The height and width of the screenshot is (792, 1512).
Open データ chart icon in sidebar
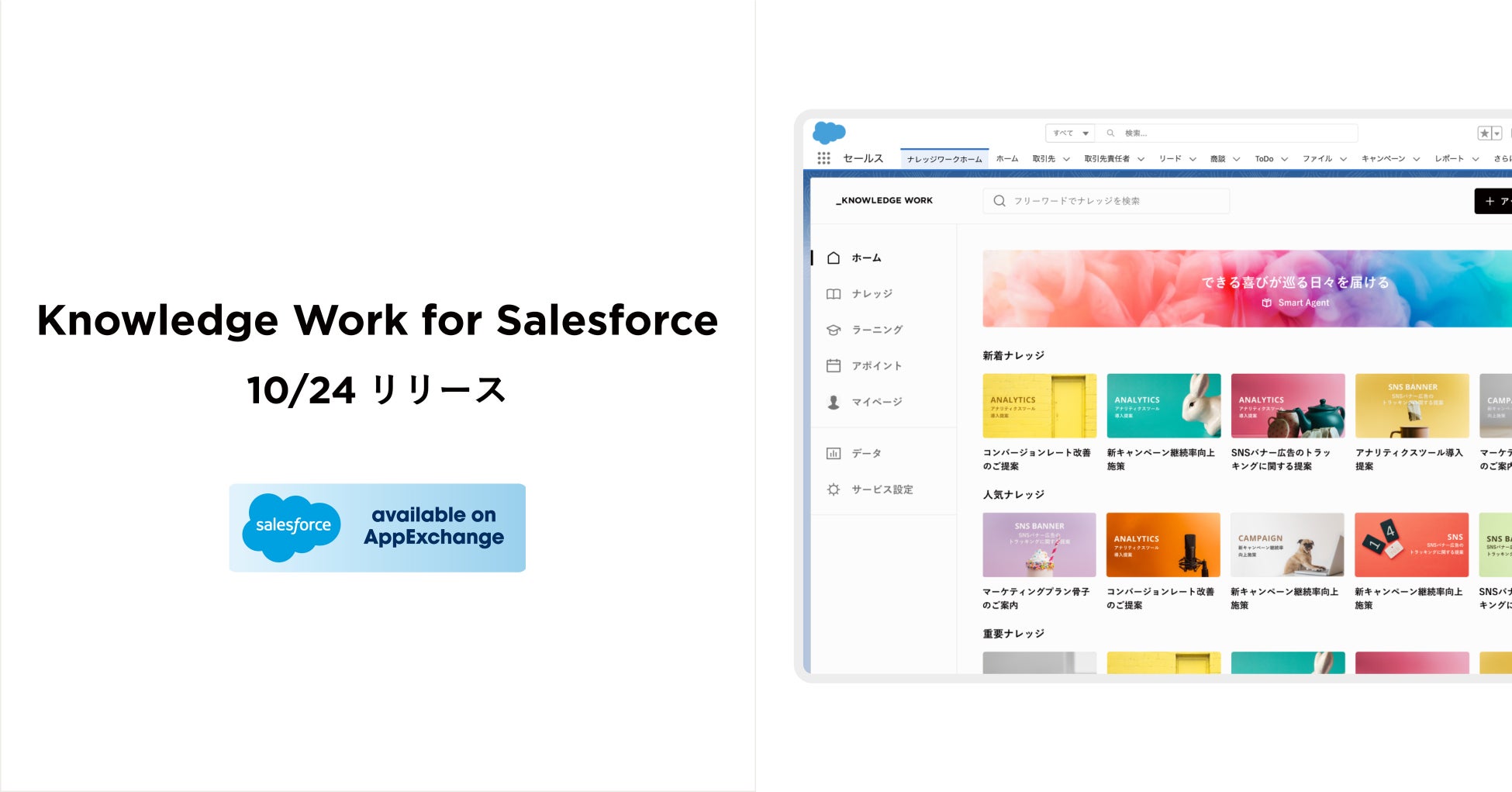pos(834,453)
